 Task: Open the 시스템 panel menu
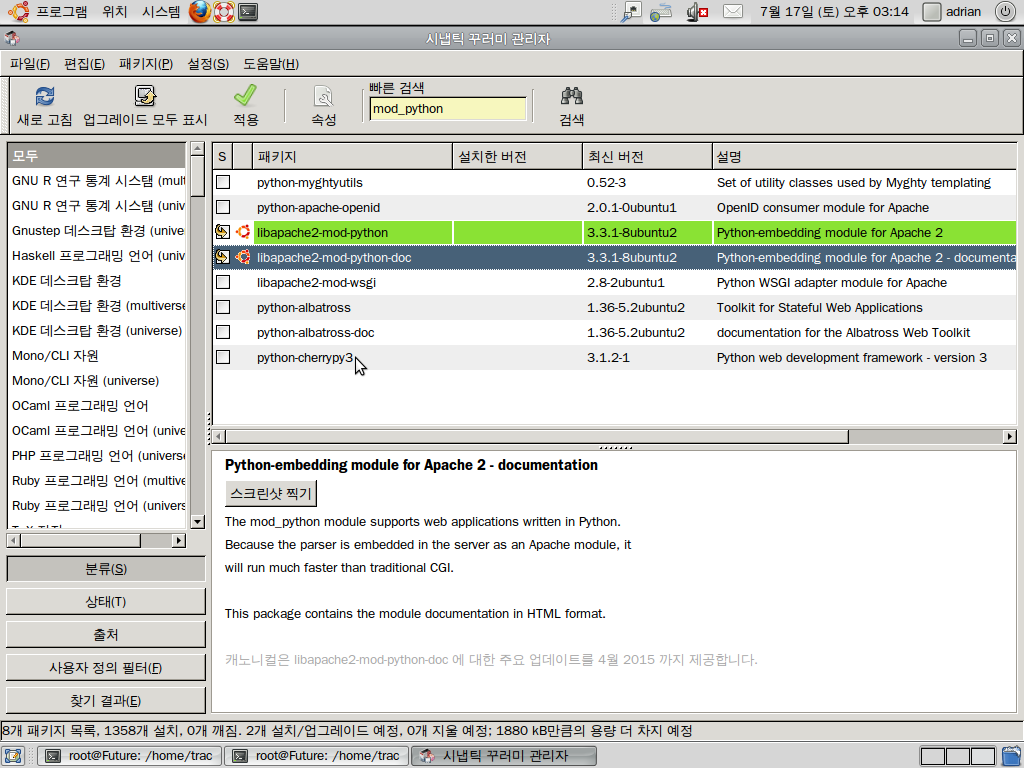160,11
